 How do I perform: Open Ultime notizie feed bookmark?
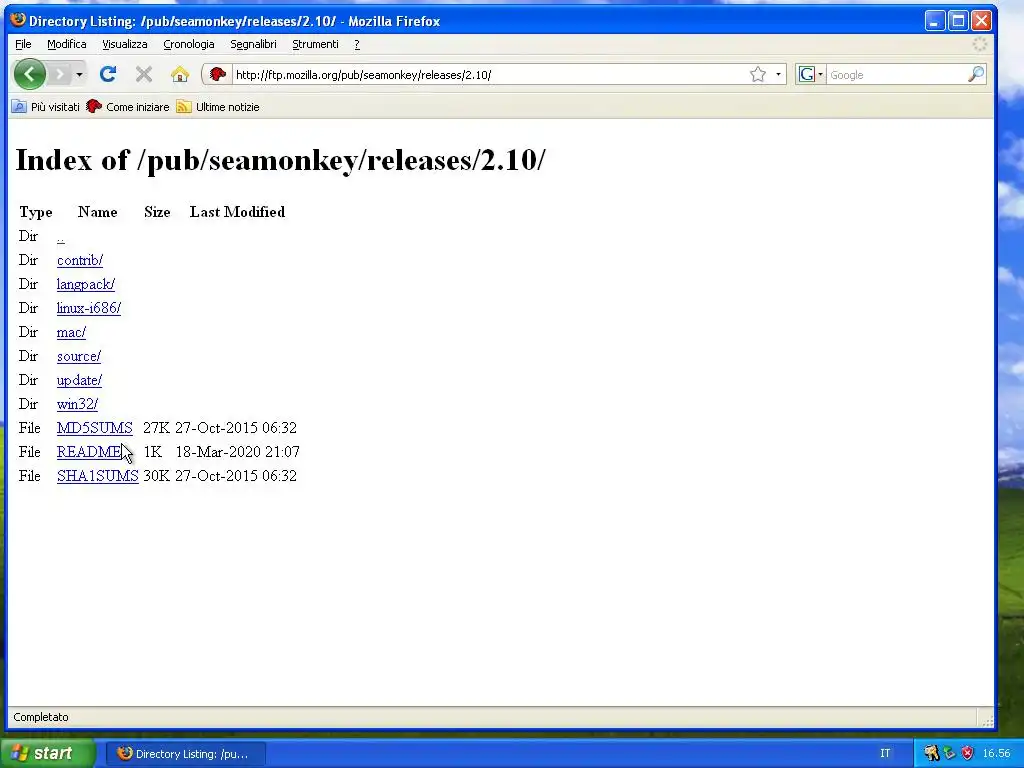coord(218,106)
